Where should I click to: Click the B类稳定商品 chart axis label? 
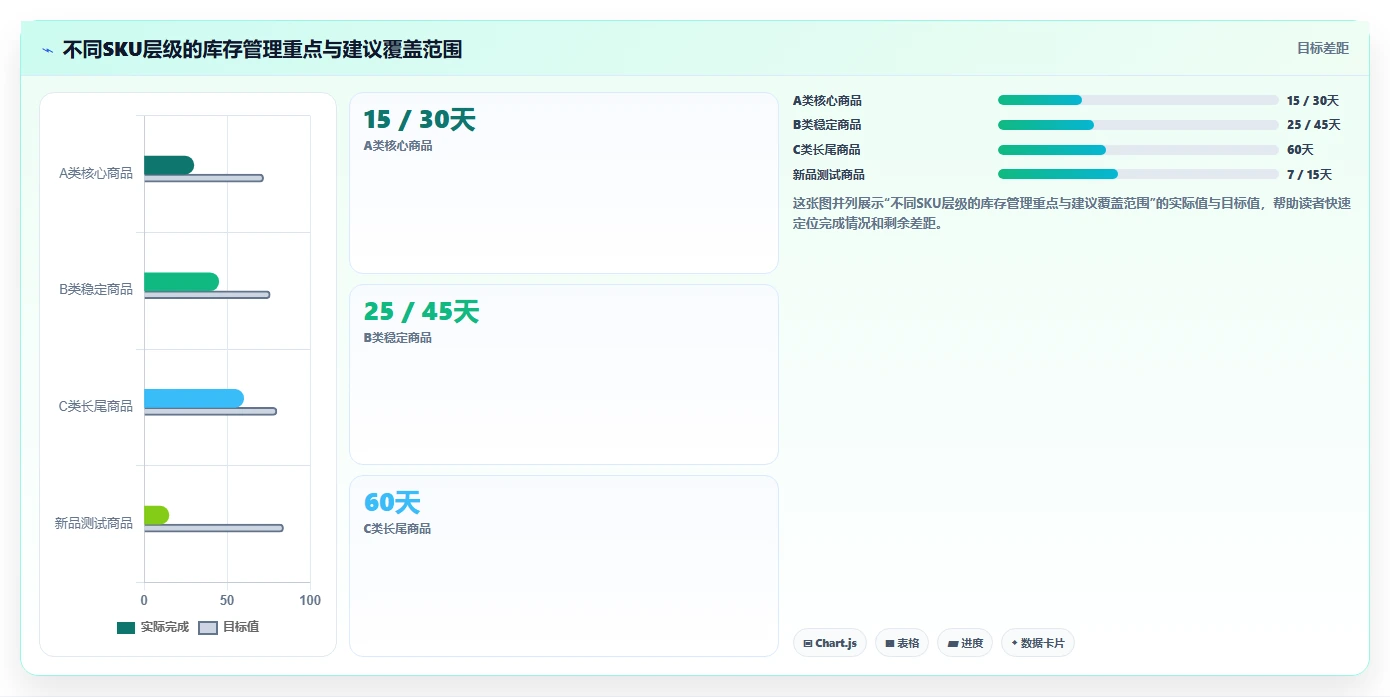pyautogui.click(x=96, y=289)
